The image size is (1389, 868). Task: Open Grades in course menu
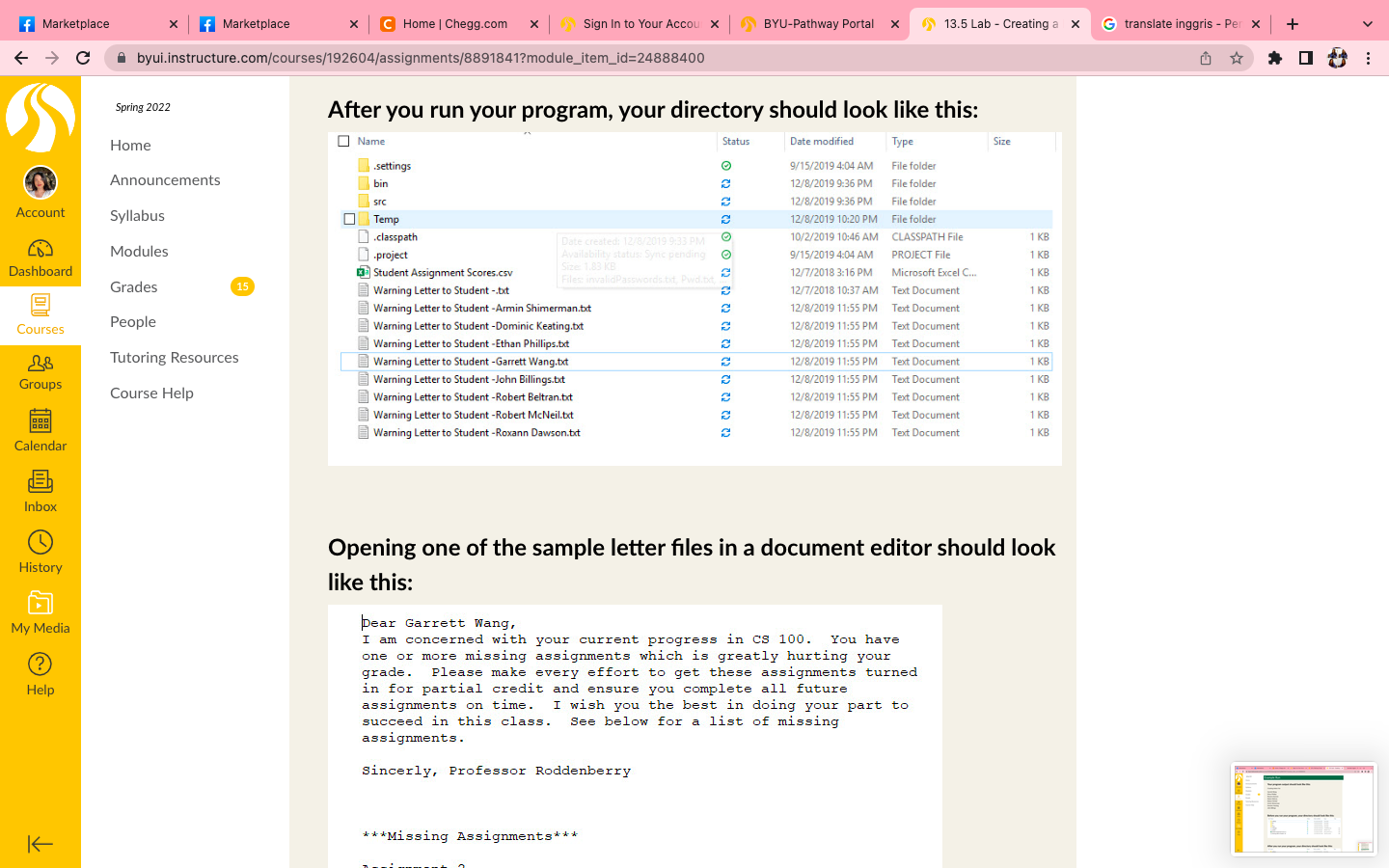[133, 286]
